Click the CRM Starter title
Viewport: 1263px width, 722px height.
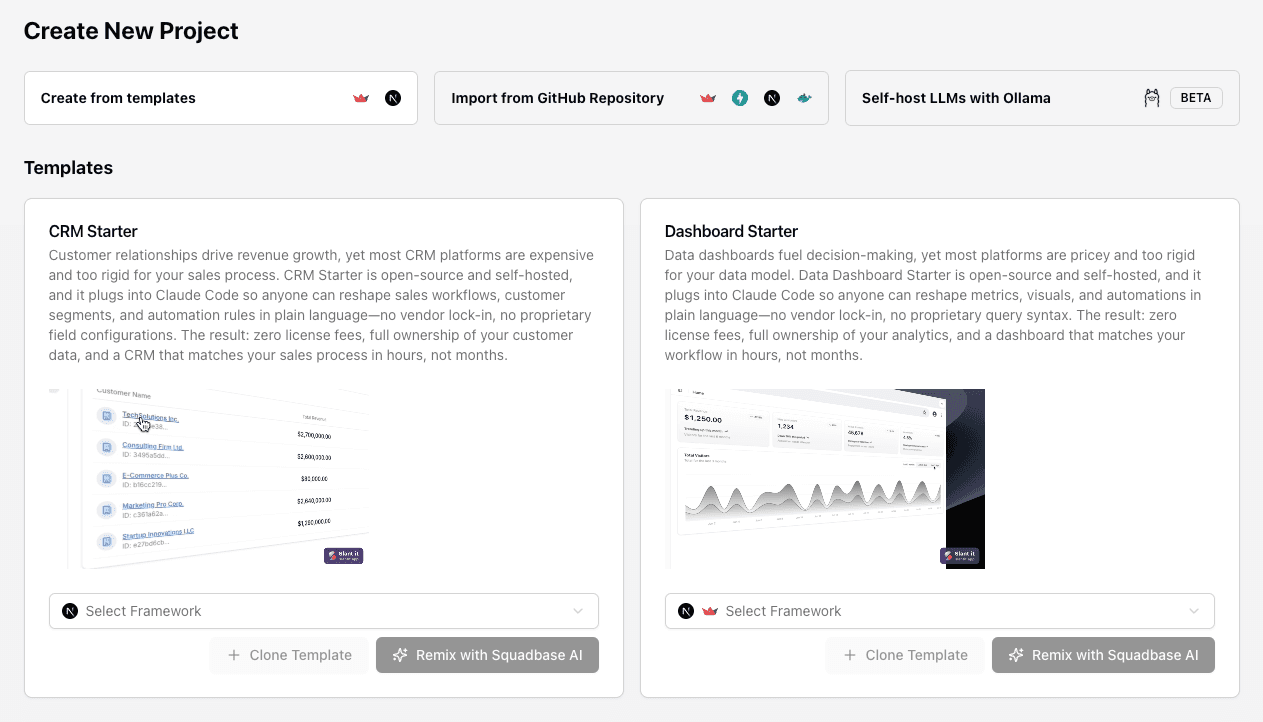(93, 231)
